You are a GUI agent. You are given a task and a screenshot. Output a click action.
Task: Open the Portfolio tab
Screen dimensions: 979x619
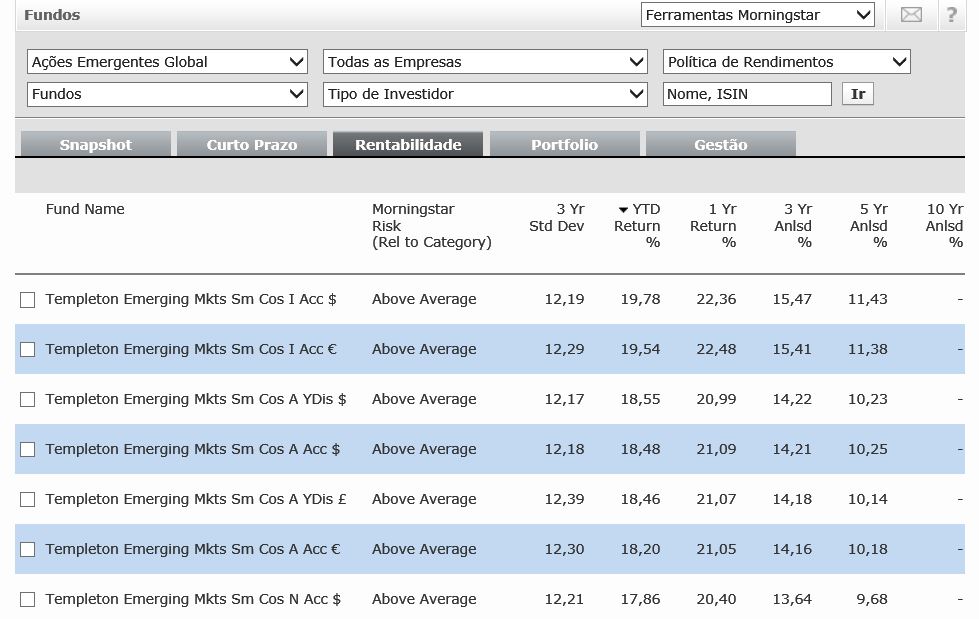[564, 144]
